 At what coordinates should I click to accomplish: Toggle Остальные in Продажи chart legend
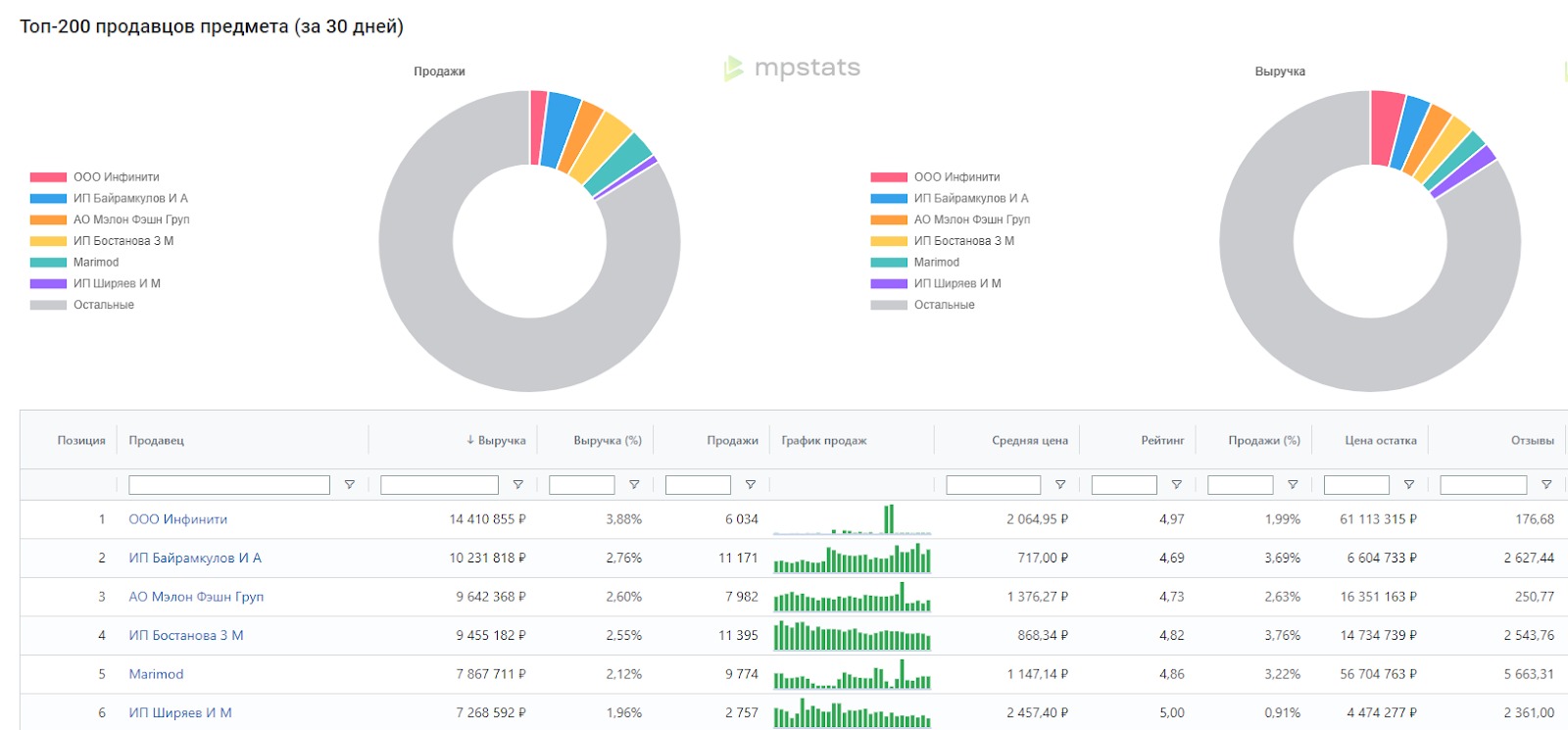[x=82, y=305]
